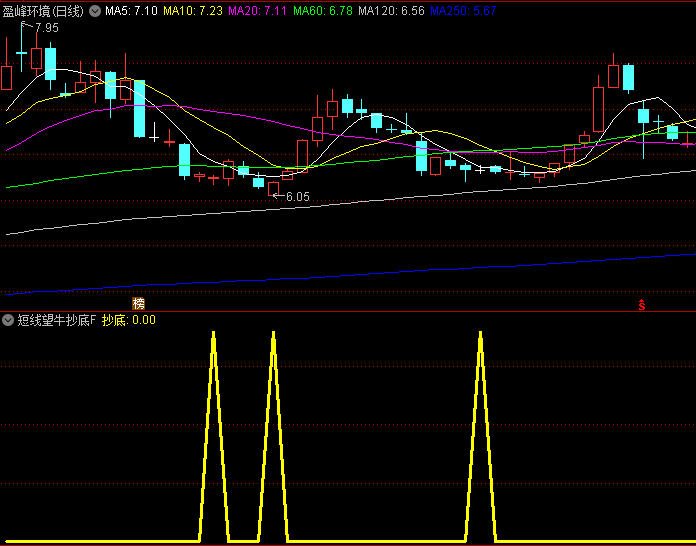696x546 pixels.
Task: Click the 抄底: 0.00 value label
Action: (x=129, y=320)
